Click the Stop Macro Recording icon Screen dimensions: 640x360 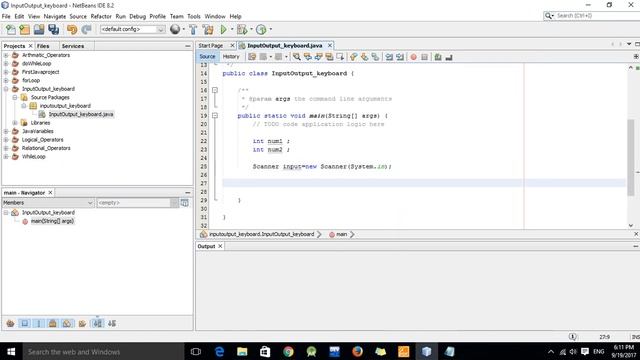pyautogui.click(x=424, y=57)
